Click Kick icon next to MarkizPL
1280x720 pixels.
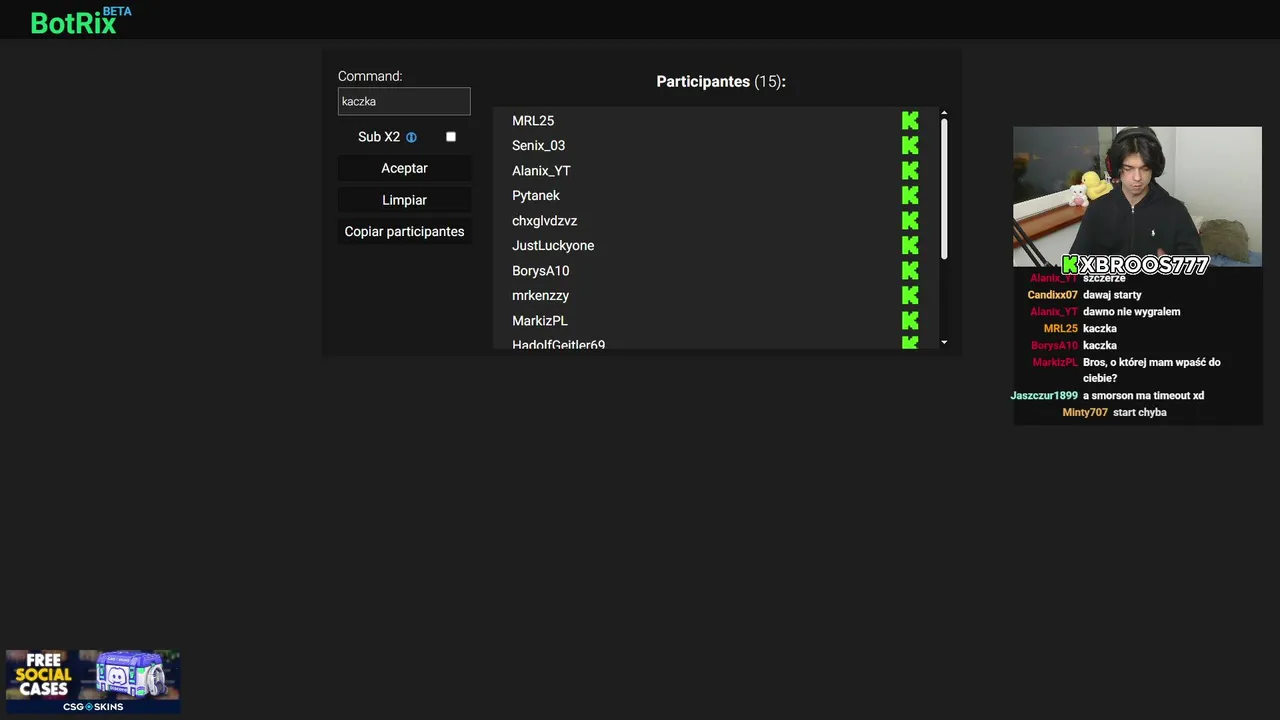coord(910,321)
